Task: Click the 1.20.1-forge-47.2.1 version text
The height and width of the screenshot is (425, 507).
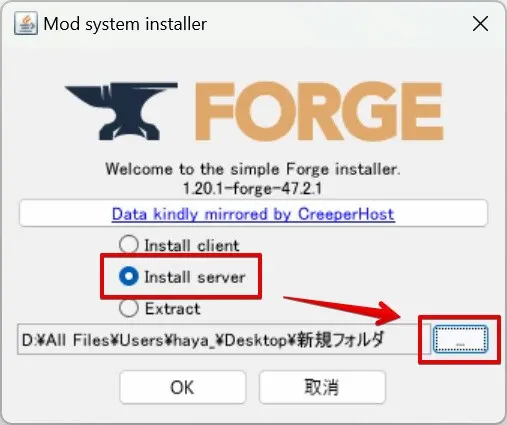Action: pyautogui.click(x=253, y=188)
